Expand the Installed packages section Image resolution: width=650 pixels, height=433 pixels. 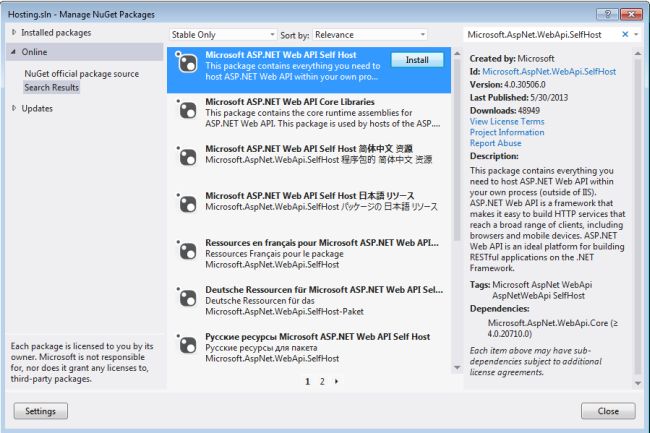tap(14, 32)
